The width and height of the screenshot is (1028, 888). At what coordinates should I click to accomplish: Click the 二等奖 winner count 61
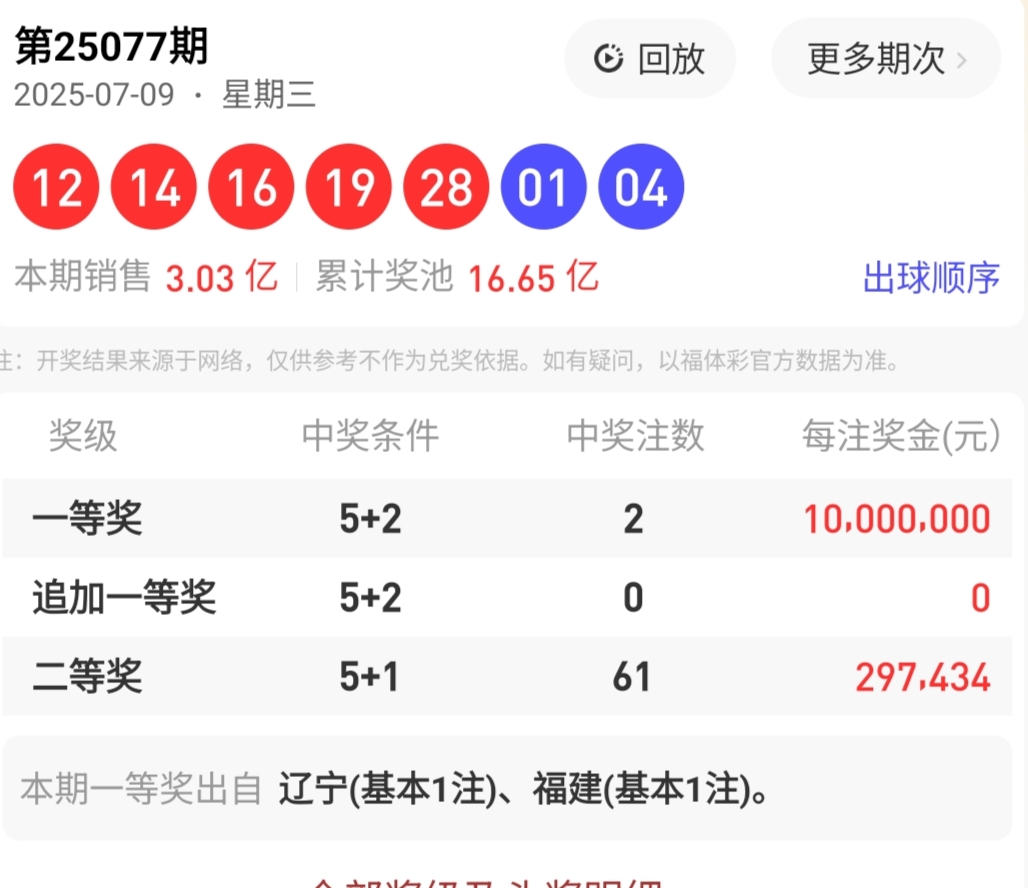tap(632, 676)
